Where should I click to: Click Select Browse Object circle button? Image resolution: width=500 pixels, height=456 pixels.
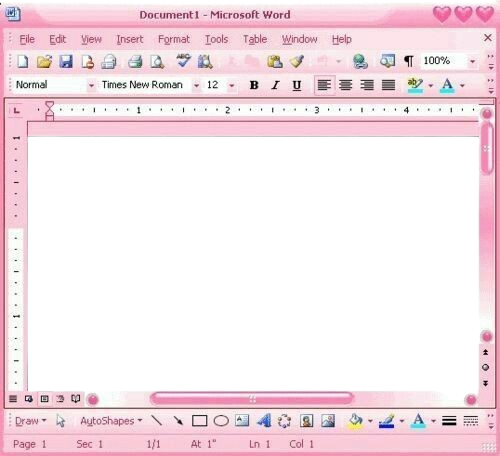pyautogui.click(x=486, y=367)
